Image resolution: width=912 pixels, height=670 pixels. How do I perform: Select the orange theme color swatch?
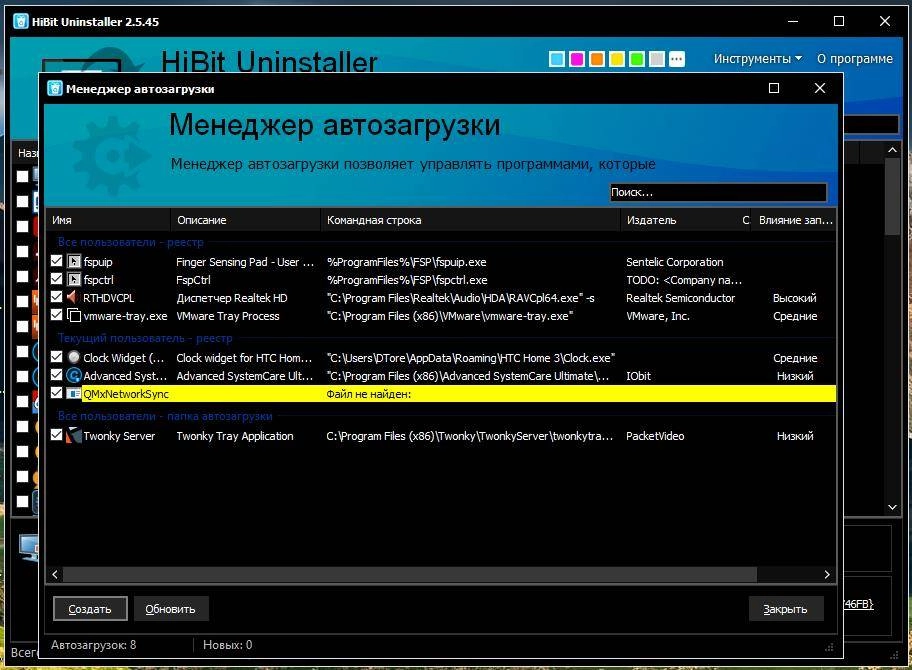coord(597,59)
